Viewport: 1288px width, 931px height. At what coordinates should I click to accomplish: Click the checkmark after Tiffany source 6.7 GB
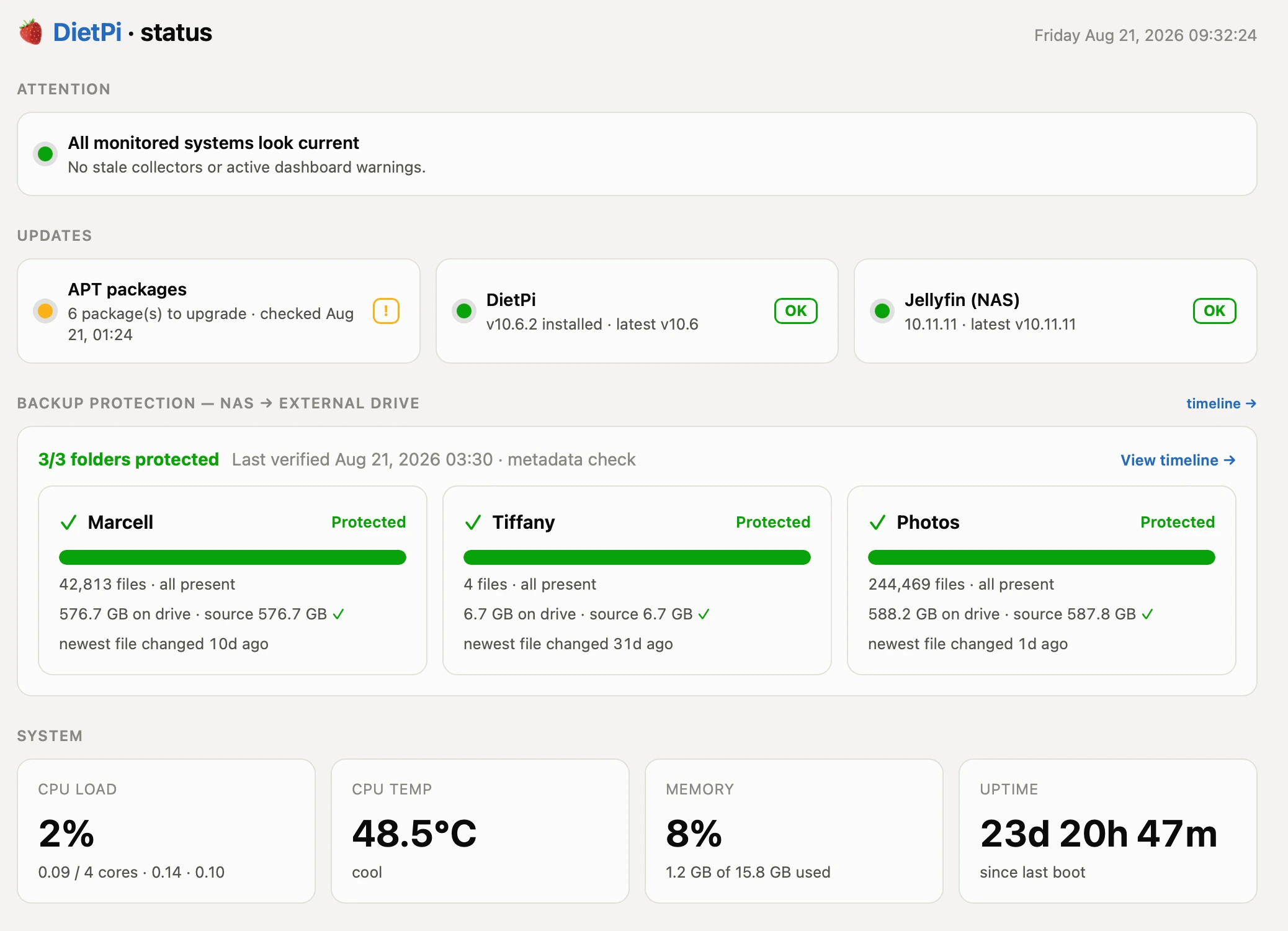click(x=704, y=614)
